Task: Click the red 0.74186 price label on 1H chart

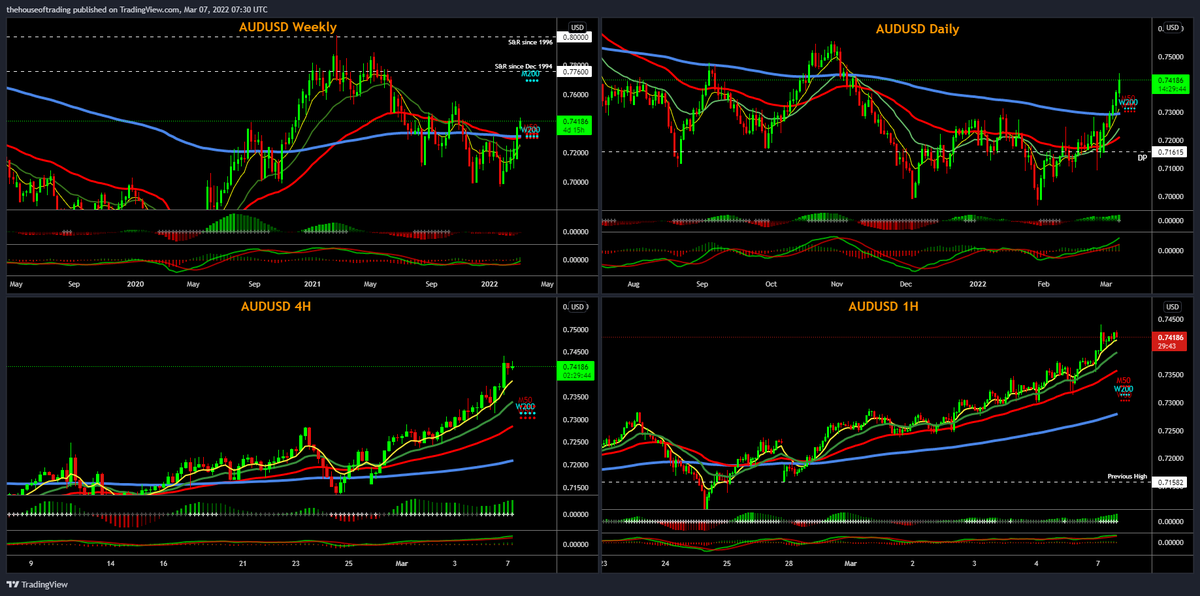Action: (x=1170, y=342)
